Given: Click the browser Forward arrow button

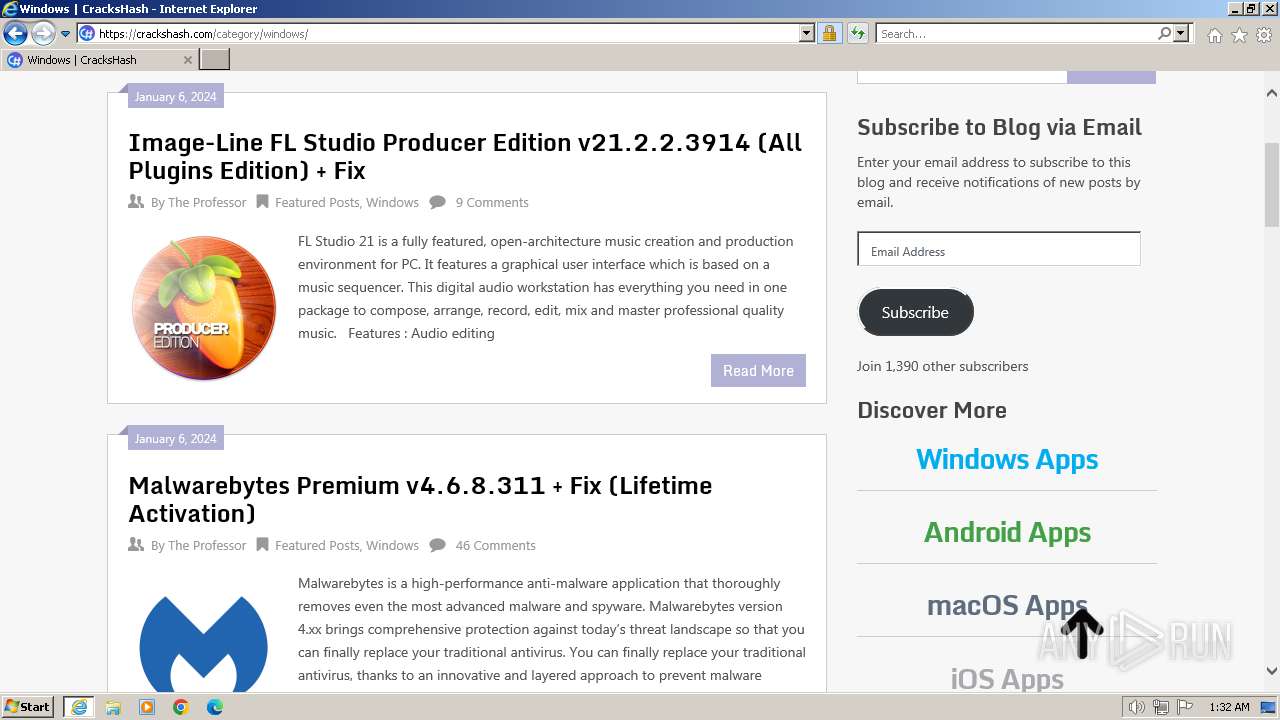Looking at the screenshot, I should coord(43,34).
